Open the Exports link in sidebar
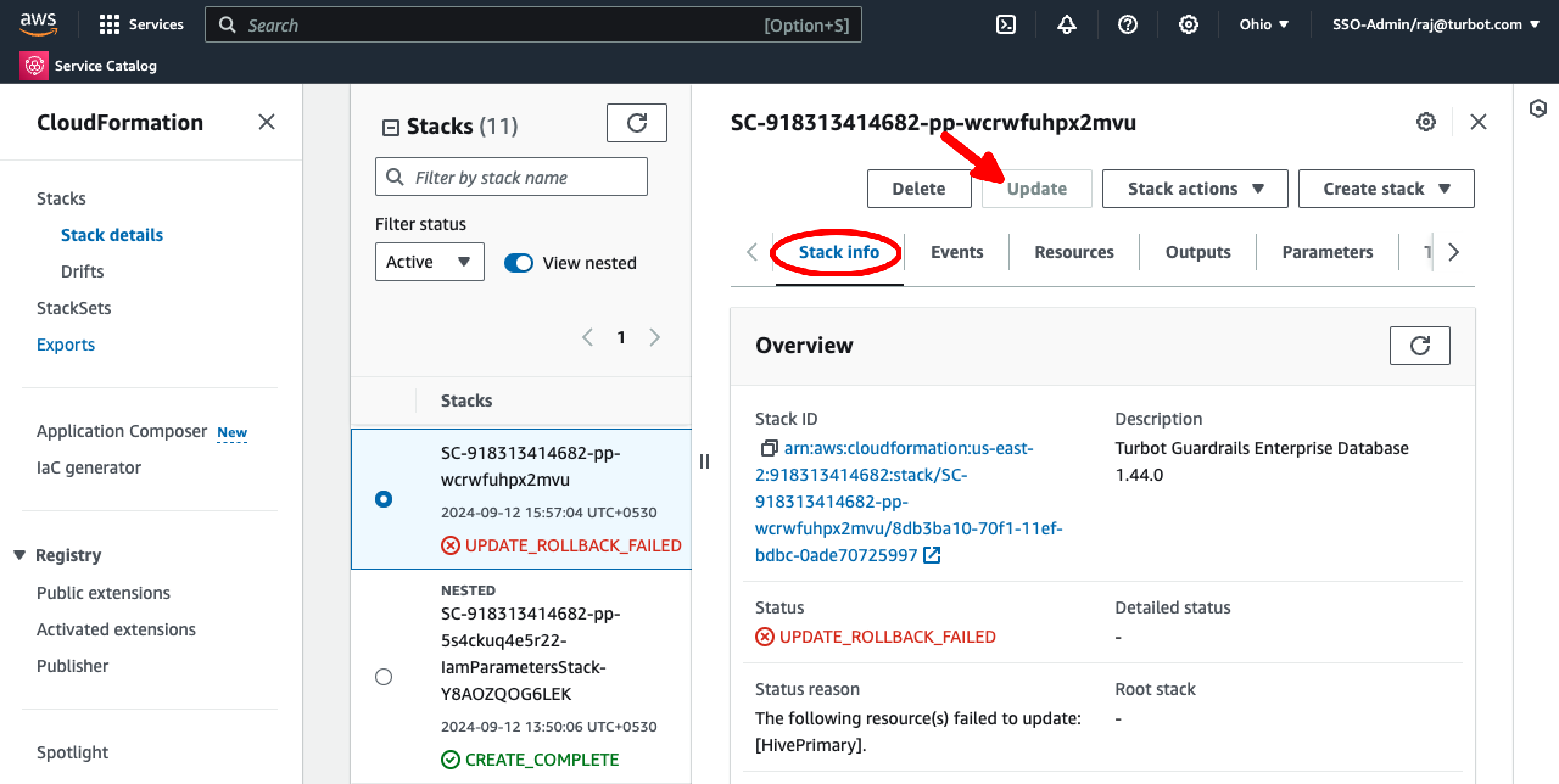1559x784 pixels. point(66,345)
